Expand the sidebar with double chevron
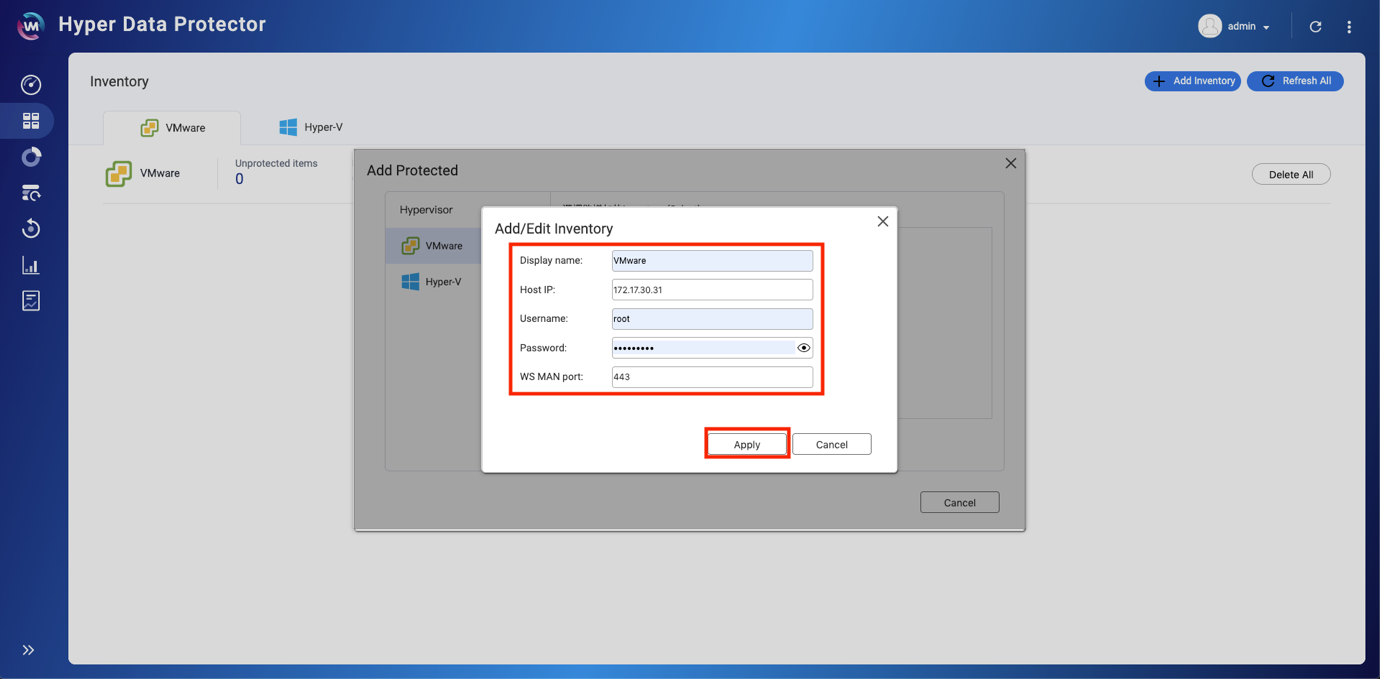The image size is (1380, 679). (28, 650)
